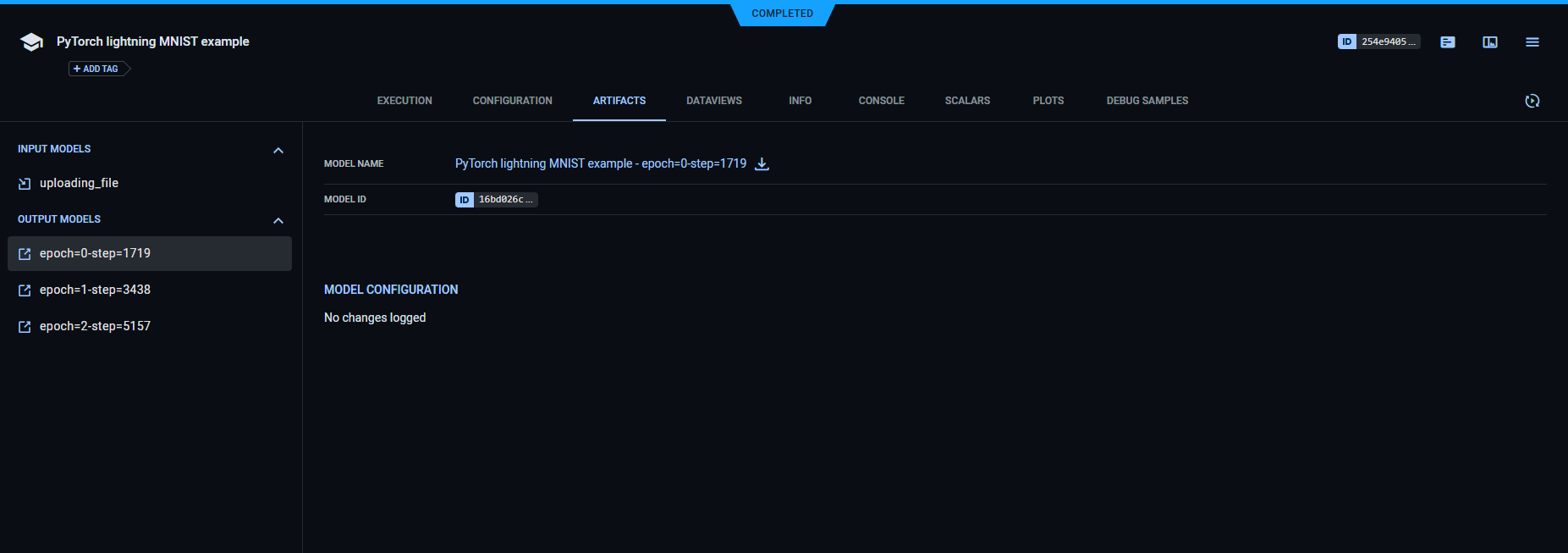Copy the task ID 254e9405 badge
Viewport: 1568px width, 553px height.
point(1378,41)
